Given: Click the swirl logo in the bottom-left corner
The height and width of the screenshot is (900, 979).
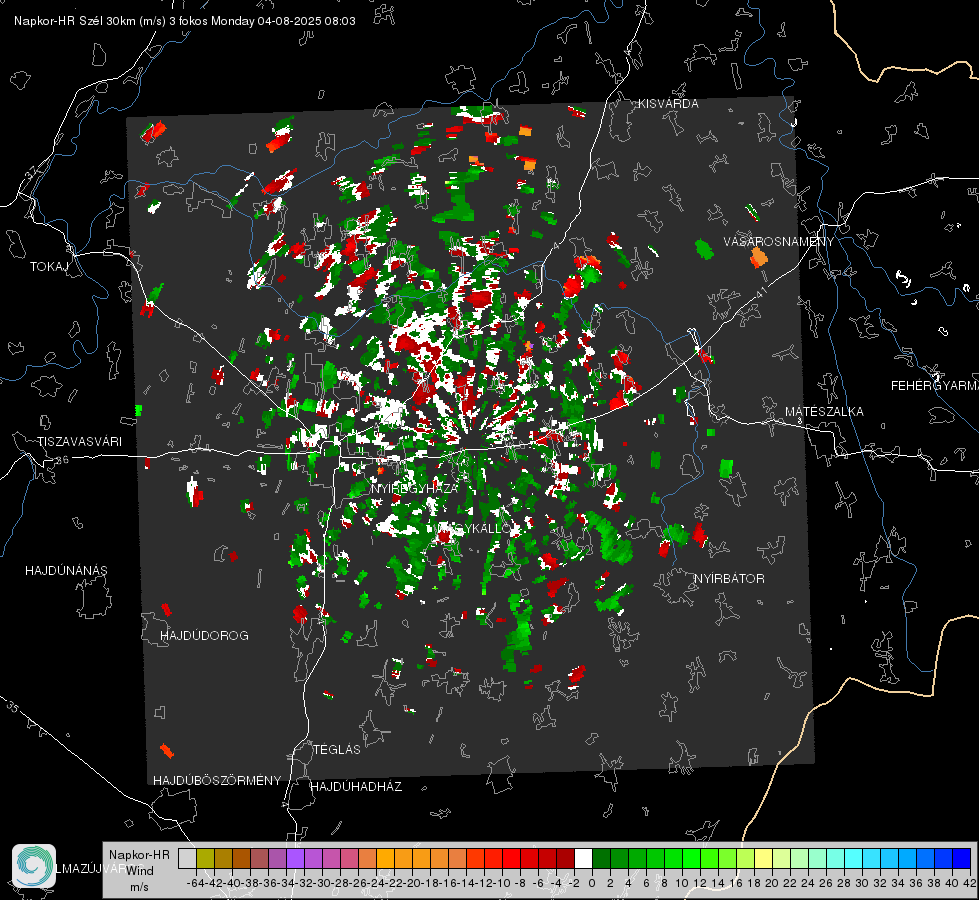Looking at the screenshot, I should (34, 866).
